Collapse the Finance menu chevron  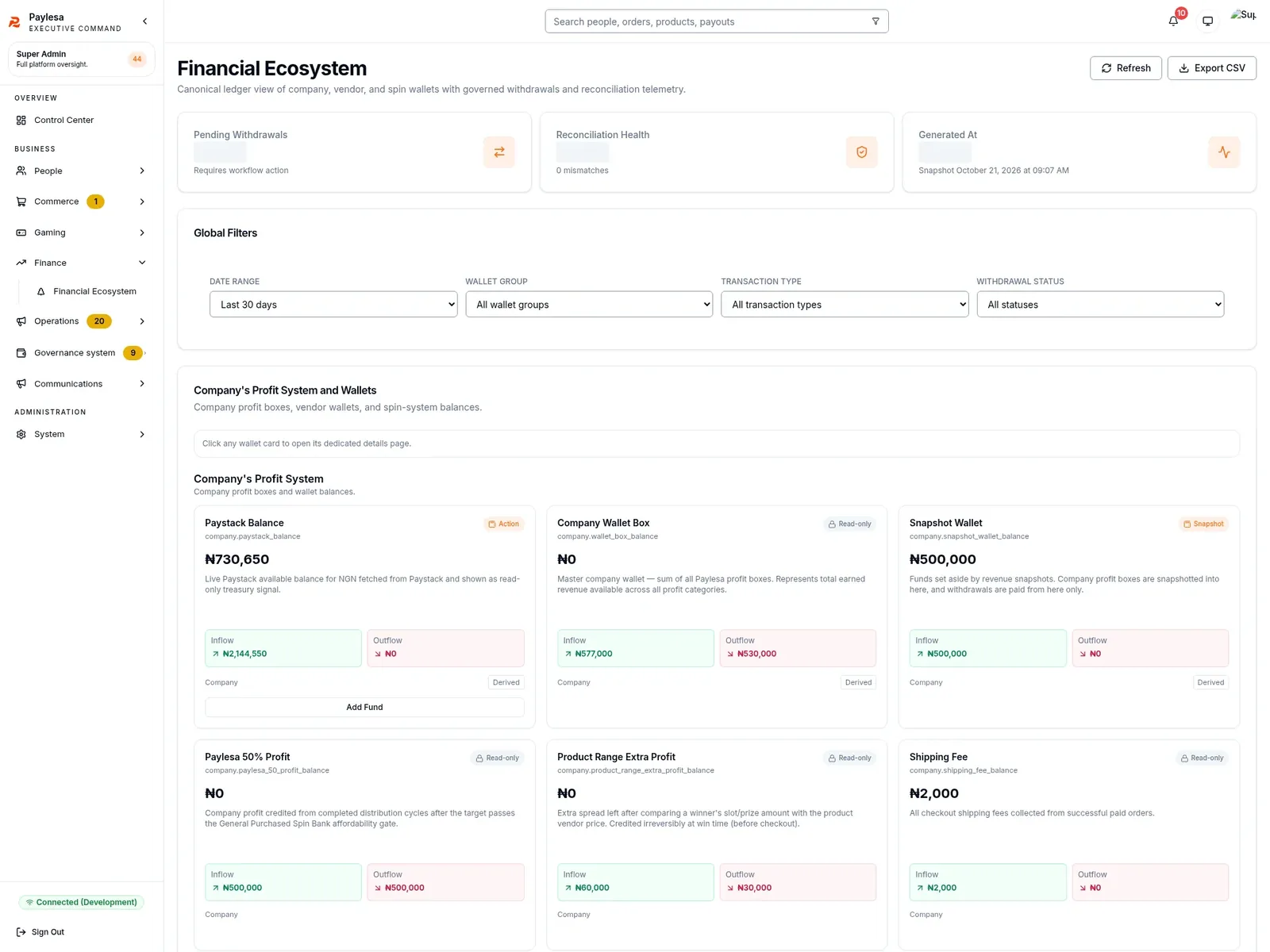(142, 263)
